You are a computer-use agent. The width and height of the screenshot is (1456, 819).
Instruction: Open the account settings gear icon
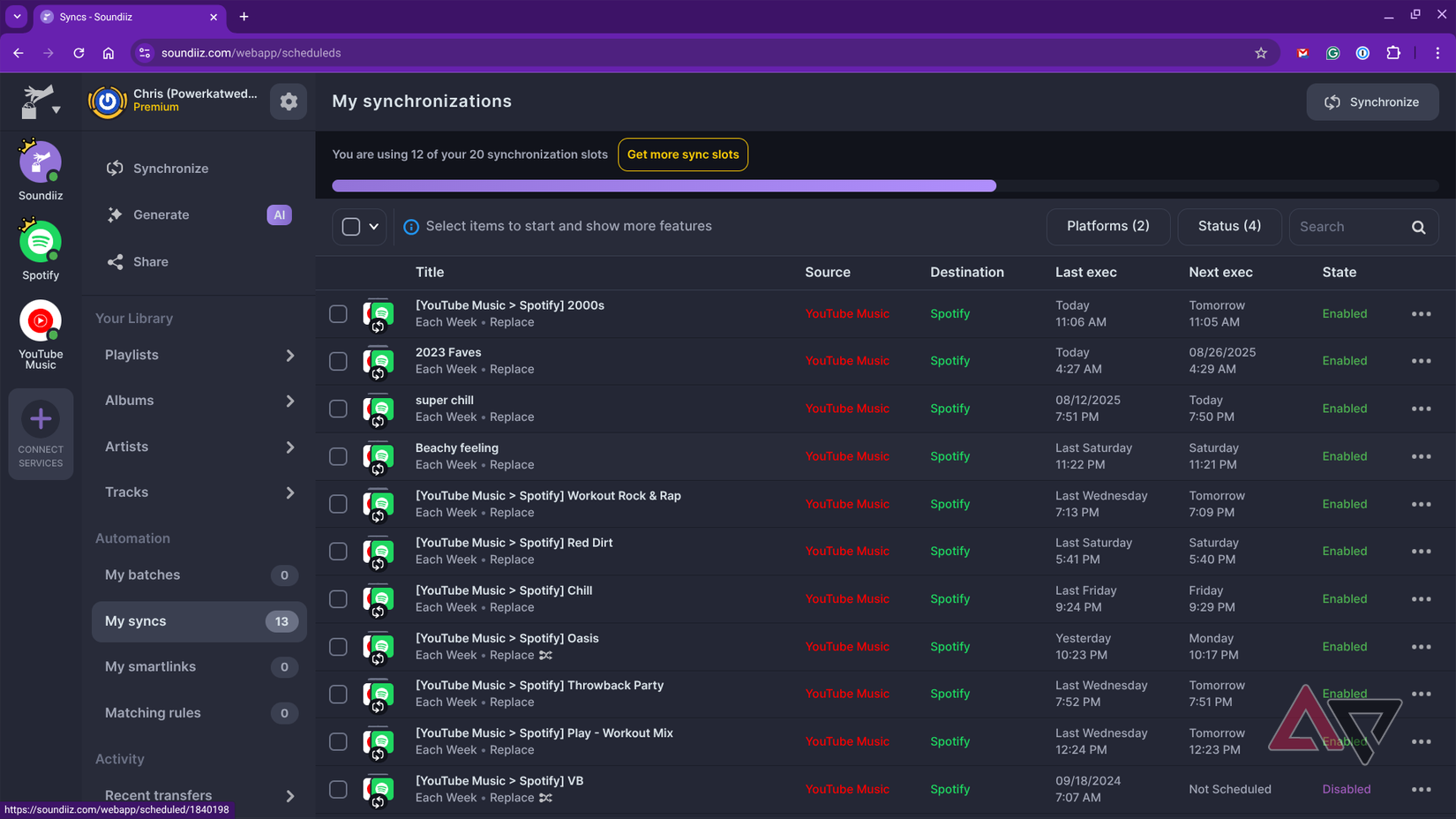289,101
